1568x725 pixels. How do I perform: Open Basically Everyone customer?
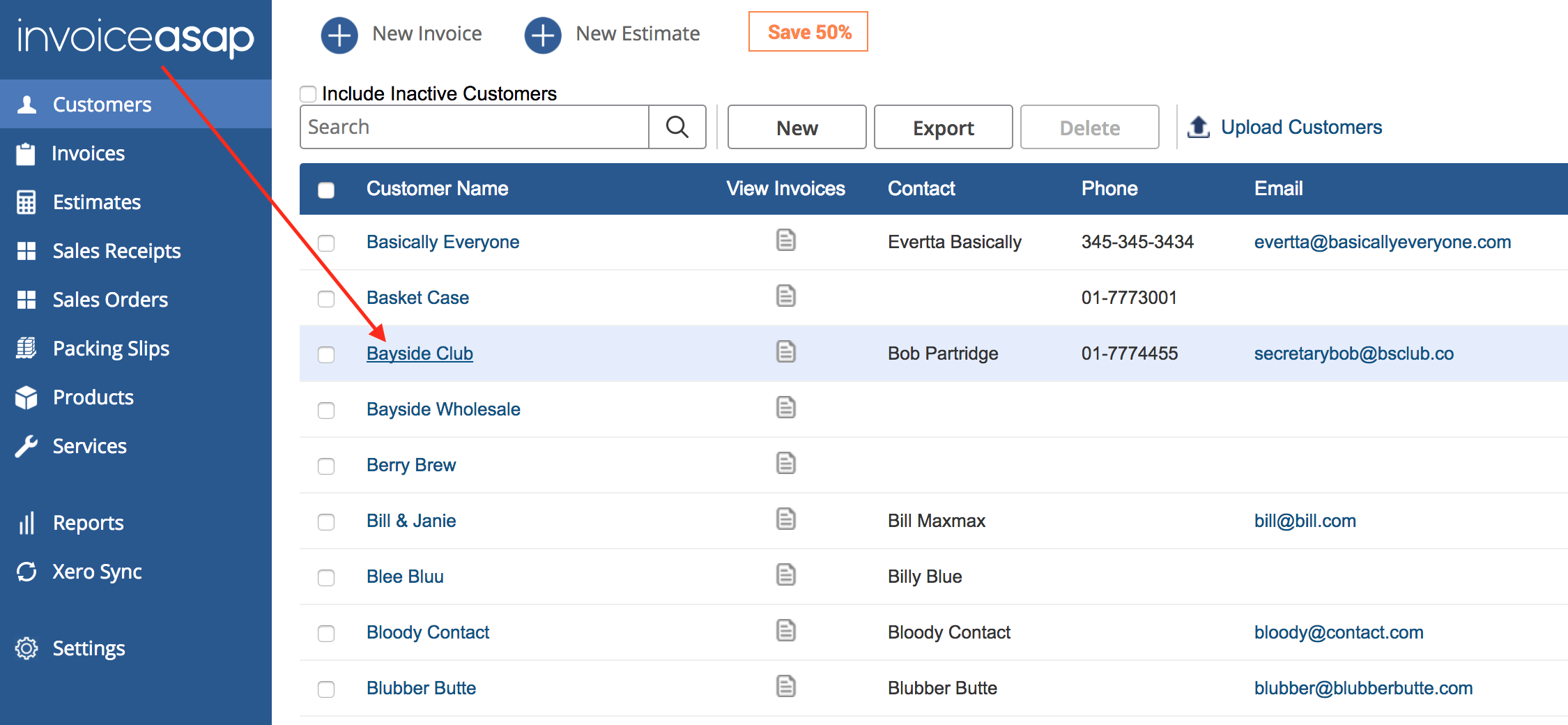pos(443,242)
